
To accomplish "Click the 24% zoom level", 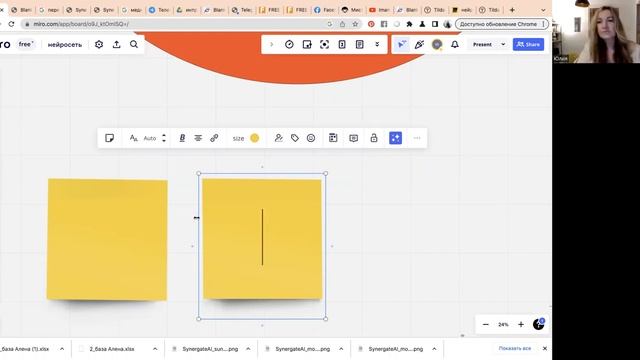I will tap(503, 324).
